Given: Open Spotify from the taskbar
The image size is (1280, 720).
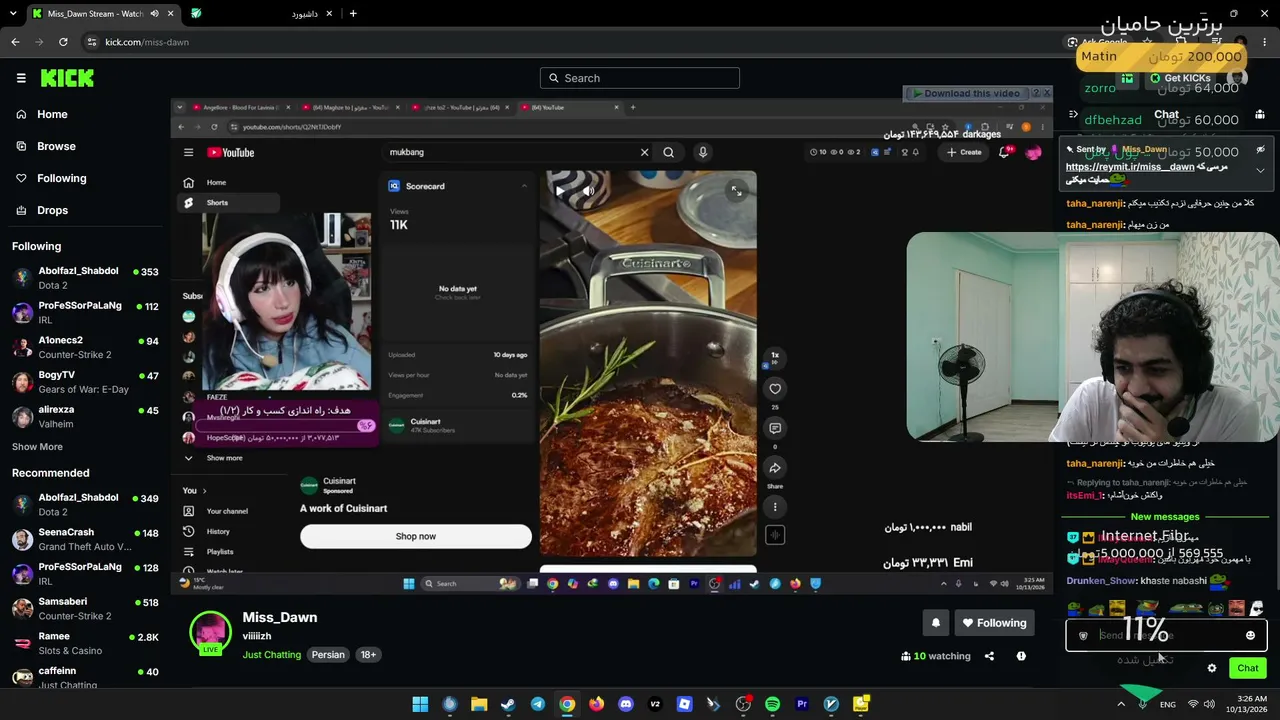Looking at the screenshot, I should [x=772, y=704].
